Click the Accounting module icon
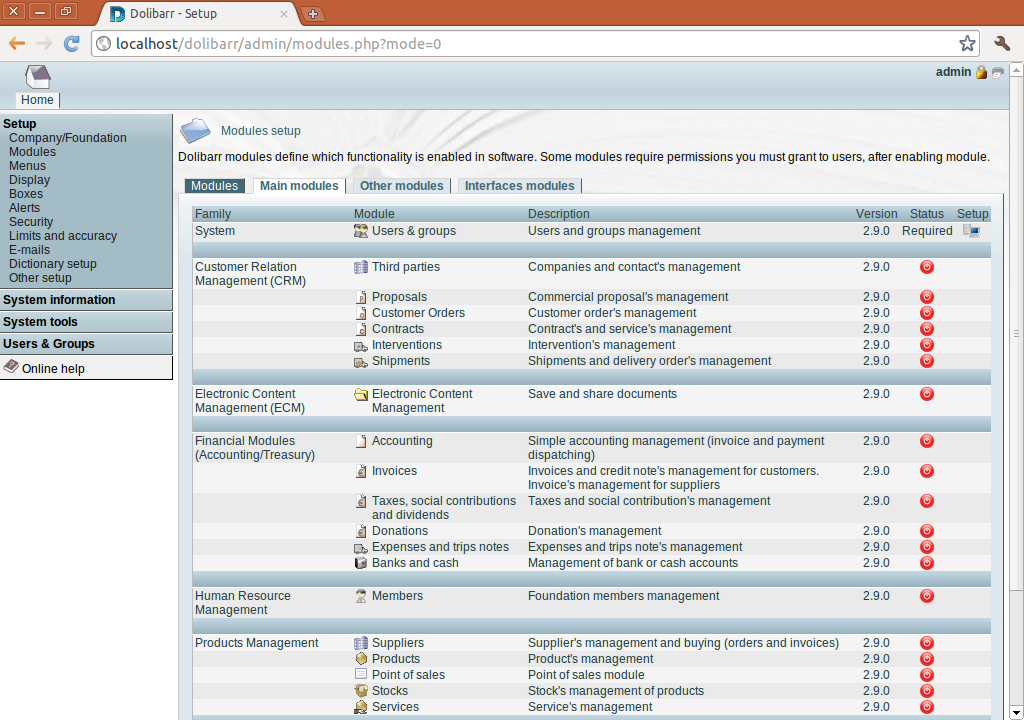This screenshot has height=720, width=1024. pyautogui.click(x=360, y=441)
